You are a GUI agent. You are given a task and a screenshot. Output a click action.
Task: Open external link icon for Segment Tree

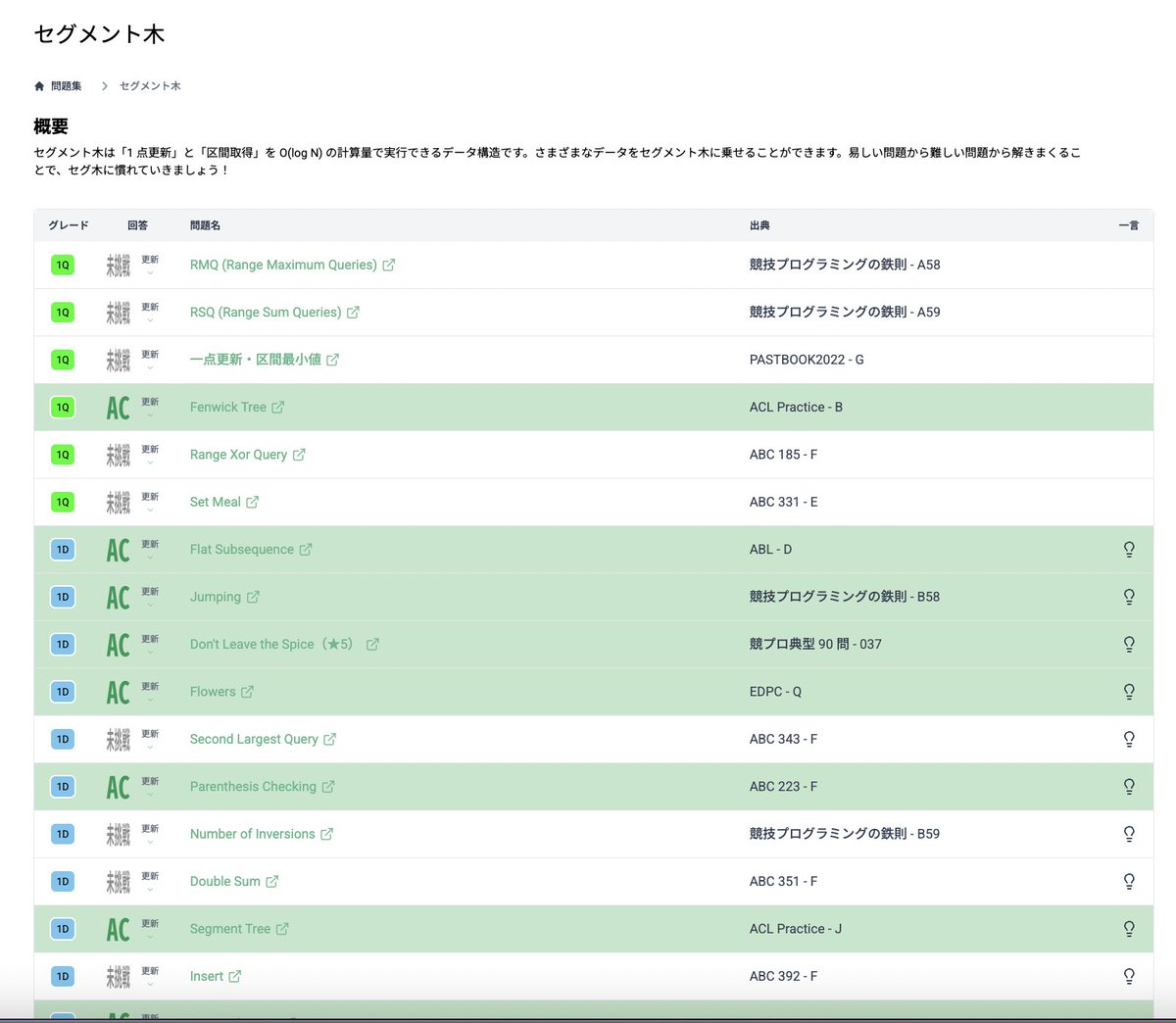(282, 929)
